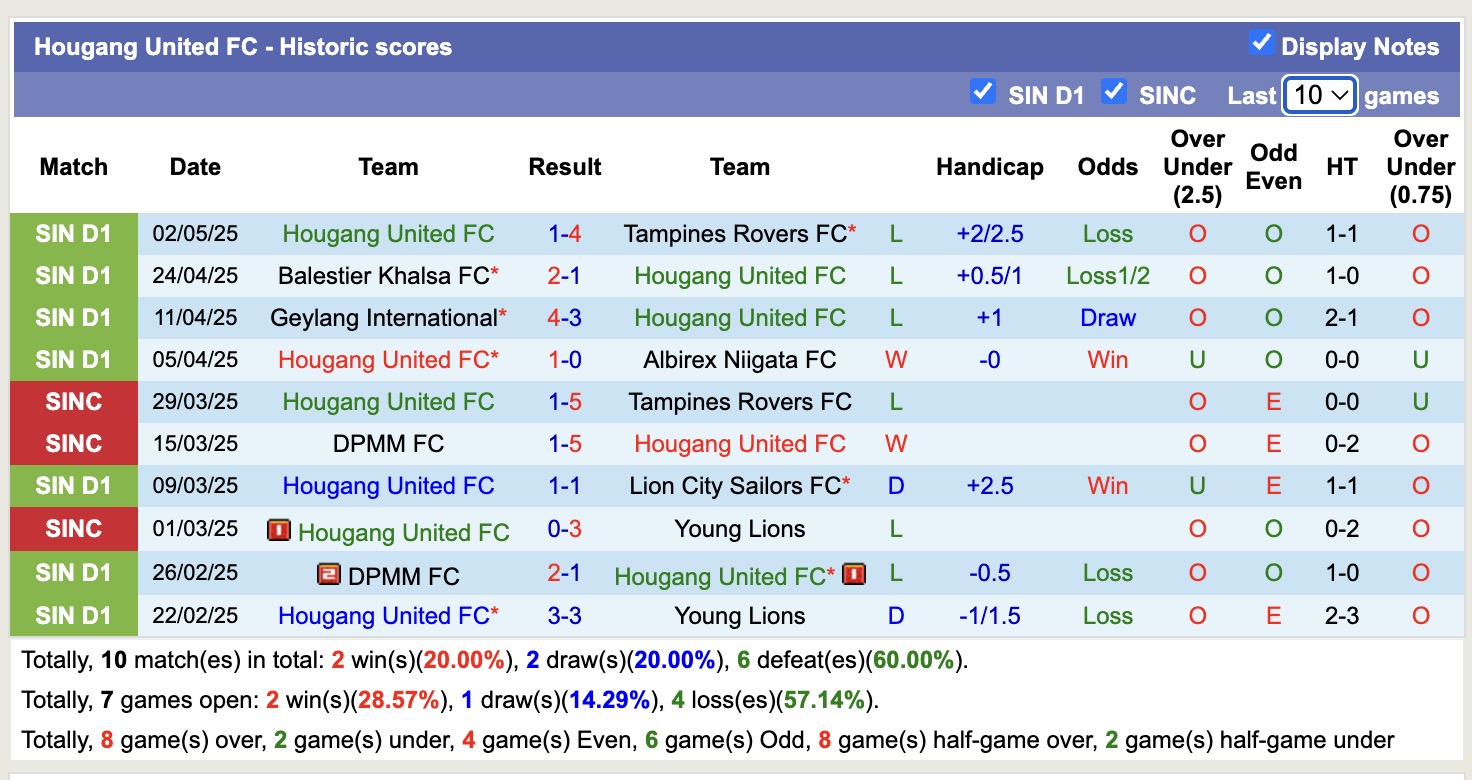The width and height of the screenshot is (1472, 780).
Task: Click SINC badge on 29/03/25 row
Action: click(74, 402)
